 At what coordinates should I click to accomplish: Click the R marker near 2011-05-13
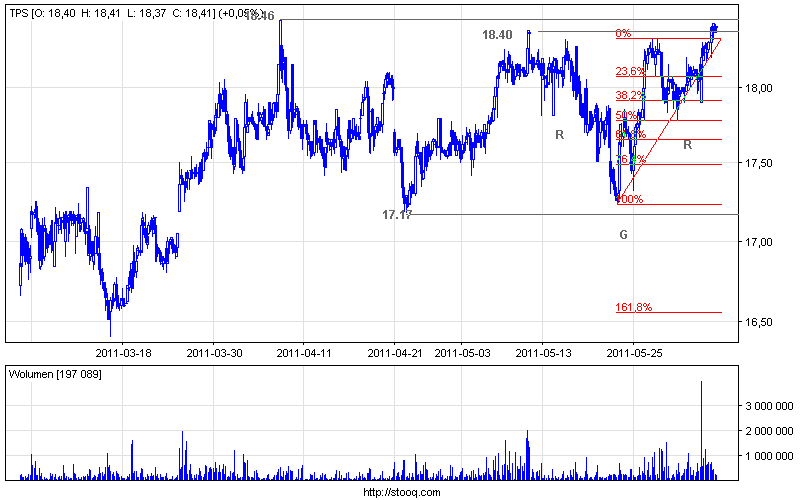click(559, 135)
